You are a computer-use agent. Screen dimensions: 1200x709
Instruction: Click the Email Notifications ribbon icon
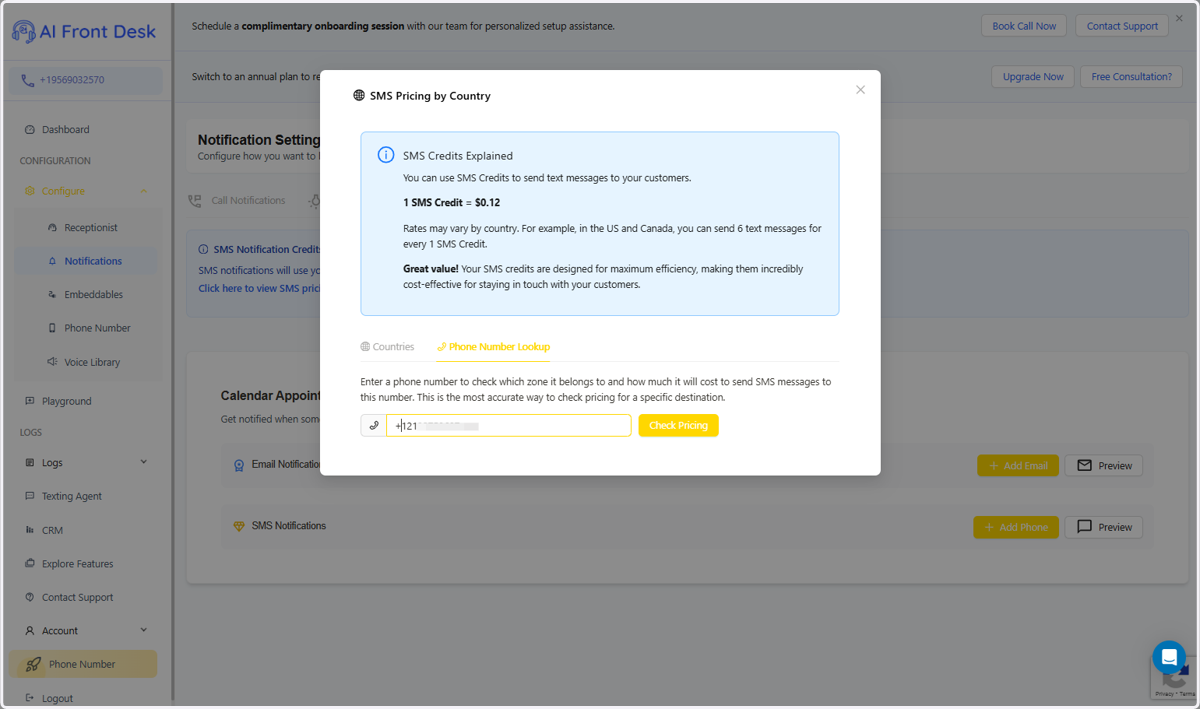tap(239, 465)
